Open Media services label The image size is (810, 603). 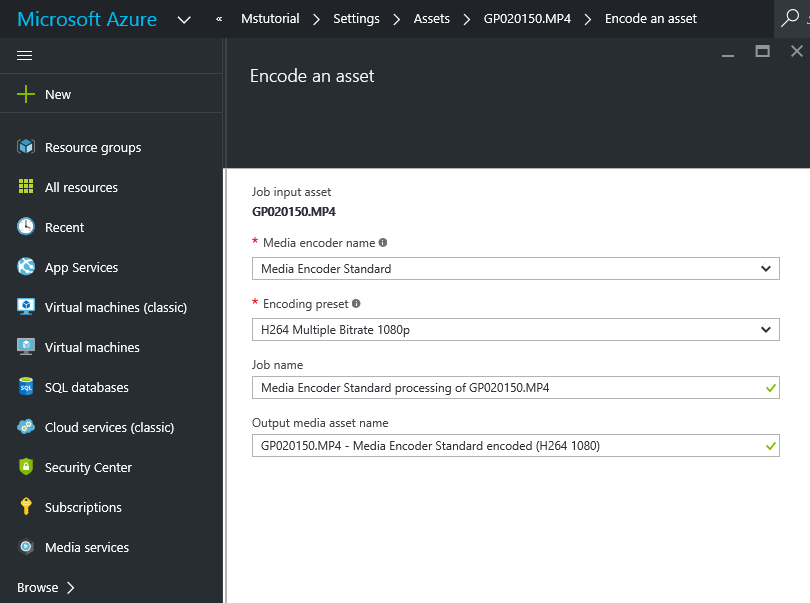87,547
